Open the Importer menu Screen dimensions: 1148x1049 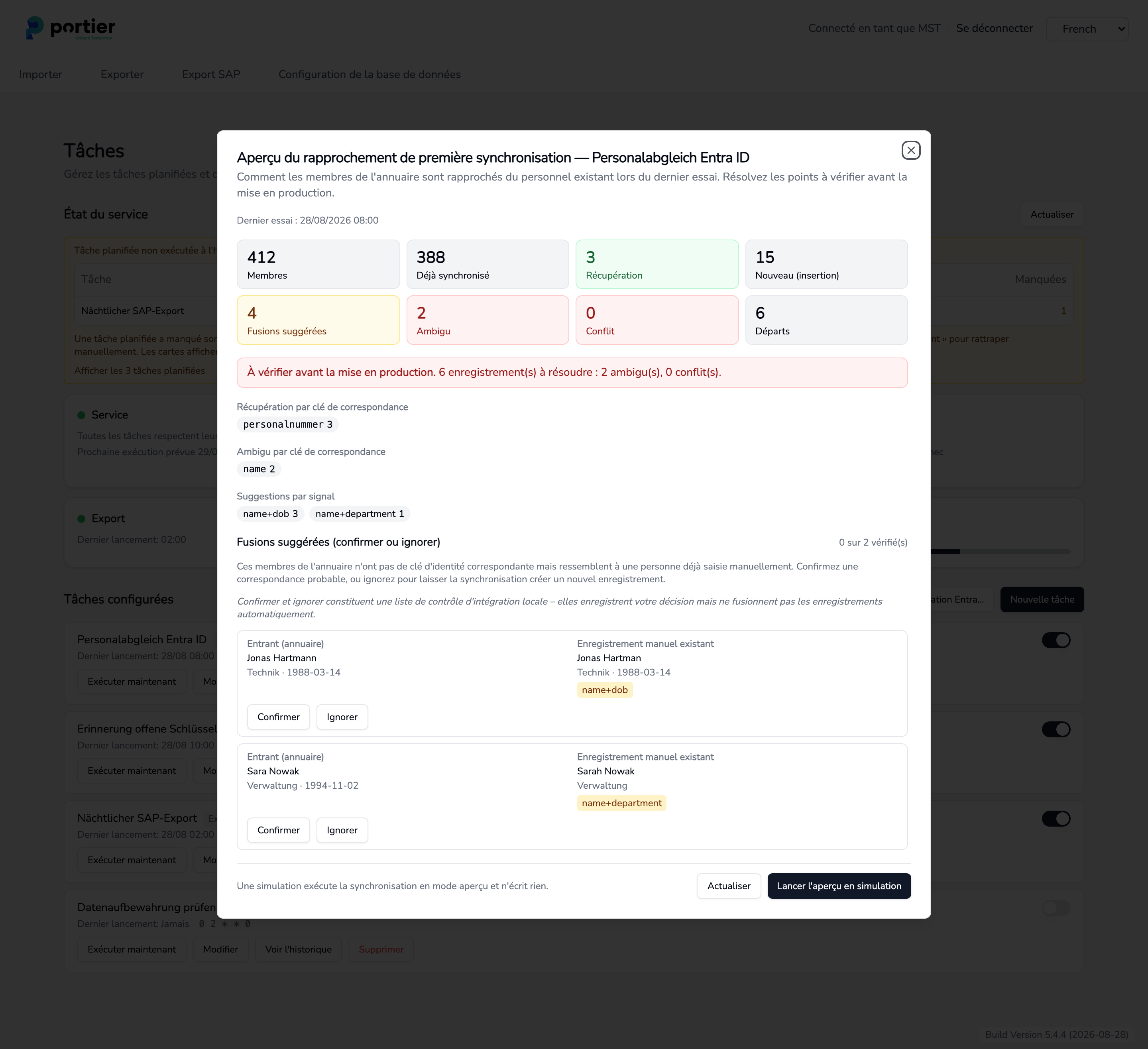pyautogui.click(x=40, y=75)
